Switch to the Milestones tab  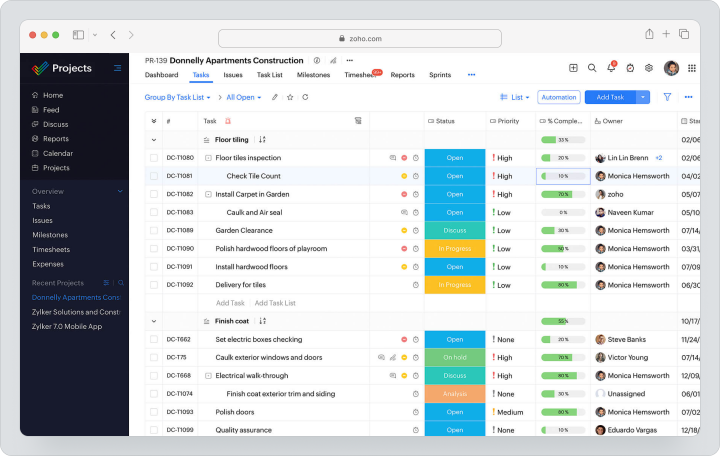[313, 75]
